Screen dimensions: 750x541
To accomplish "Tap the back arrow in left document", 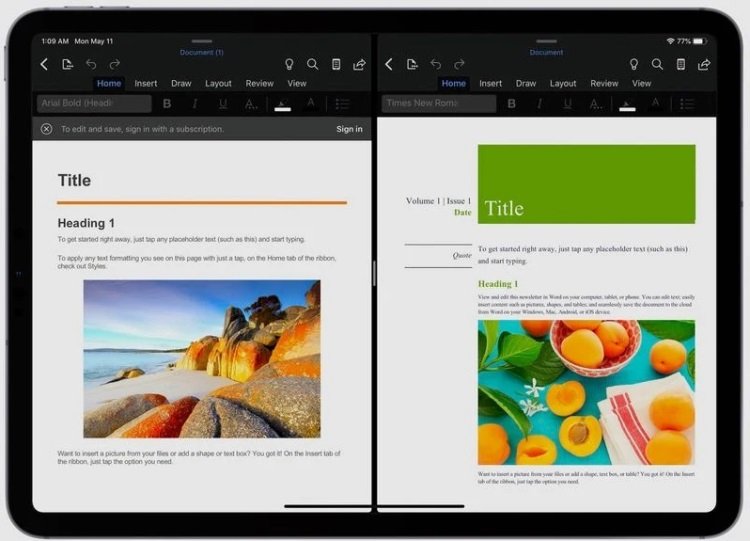I will pos(44,64).
